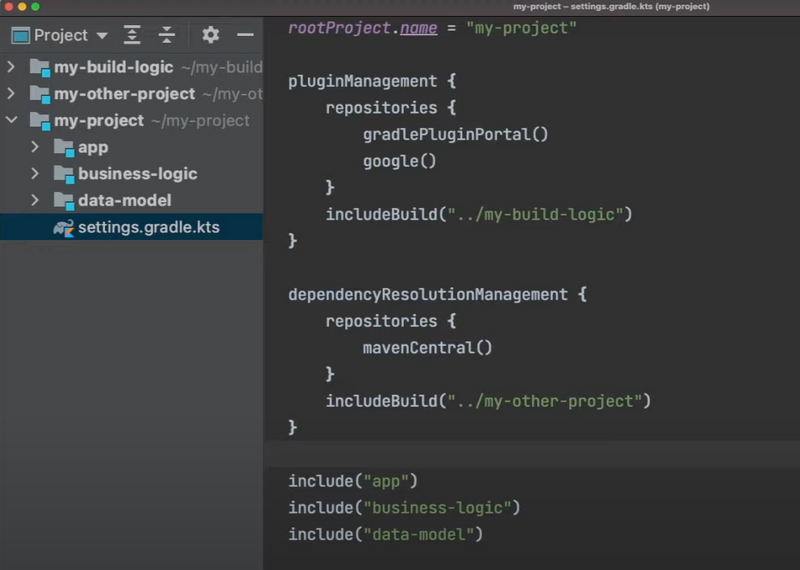Hide the Project panel with minus icon

tap(245, 35)
